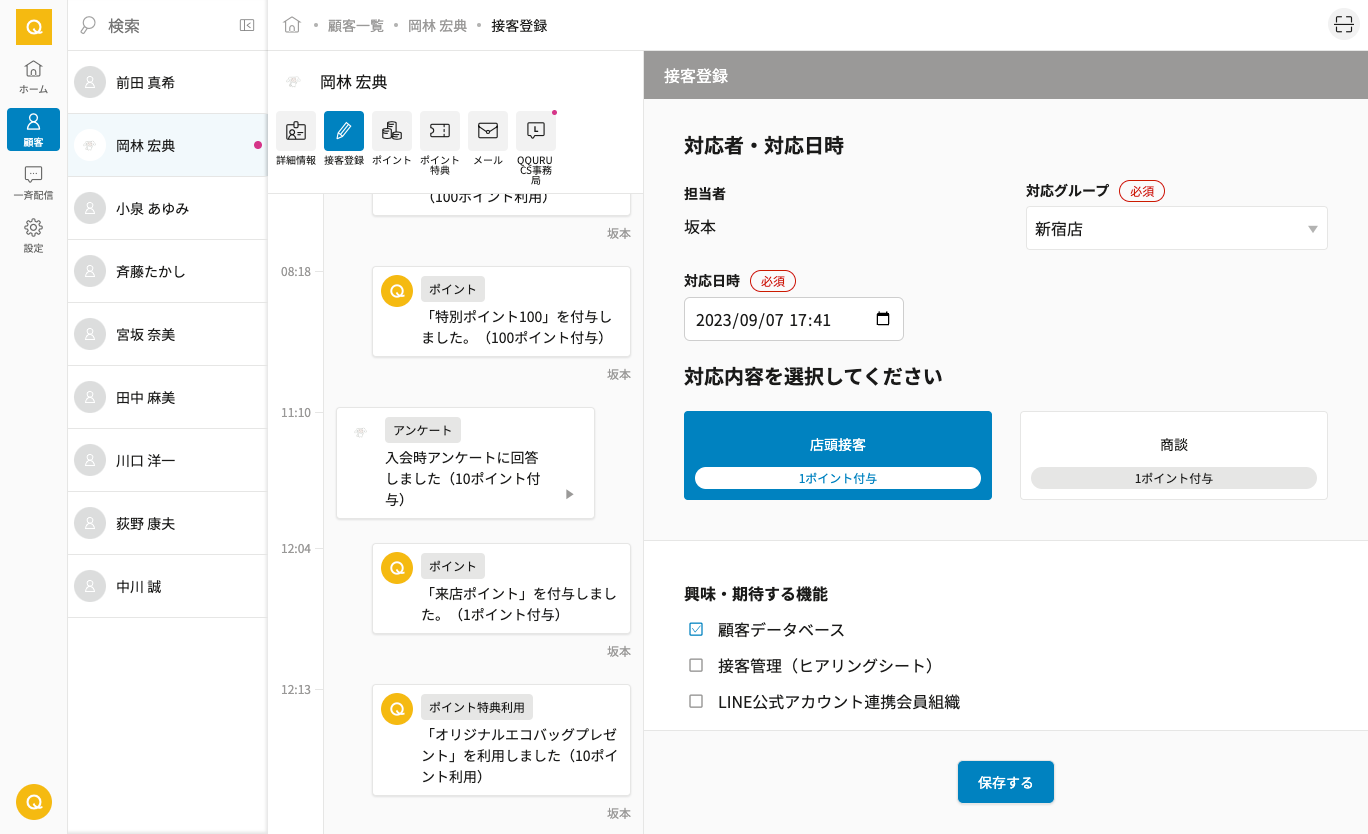
Task: Select the 商談 response type card
Action: [1173, 455]
